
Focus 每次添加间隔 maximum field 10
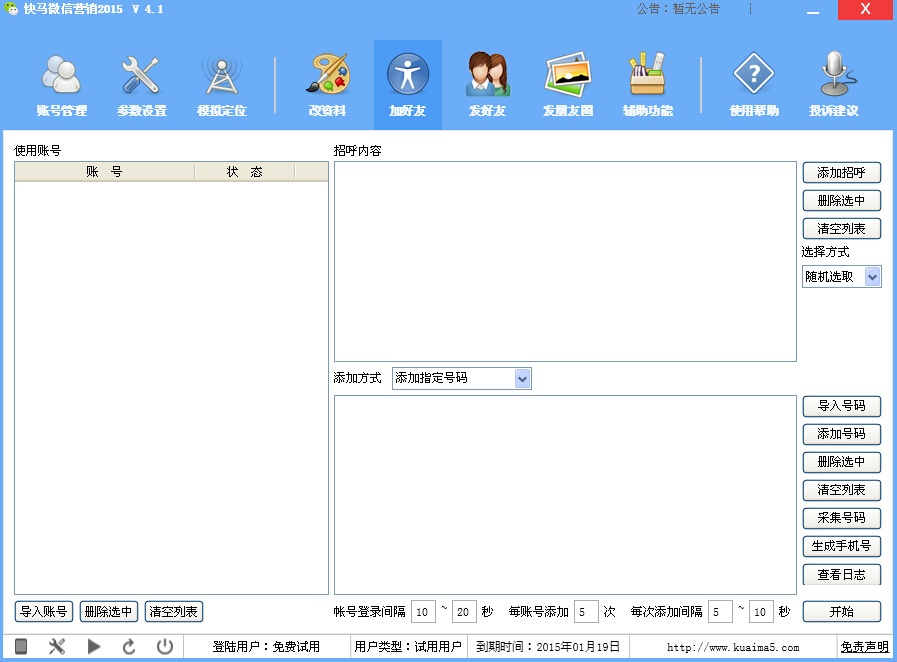click(761, 612)
